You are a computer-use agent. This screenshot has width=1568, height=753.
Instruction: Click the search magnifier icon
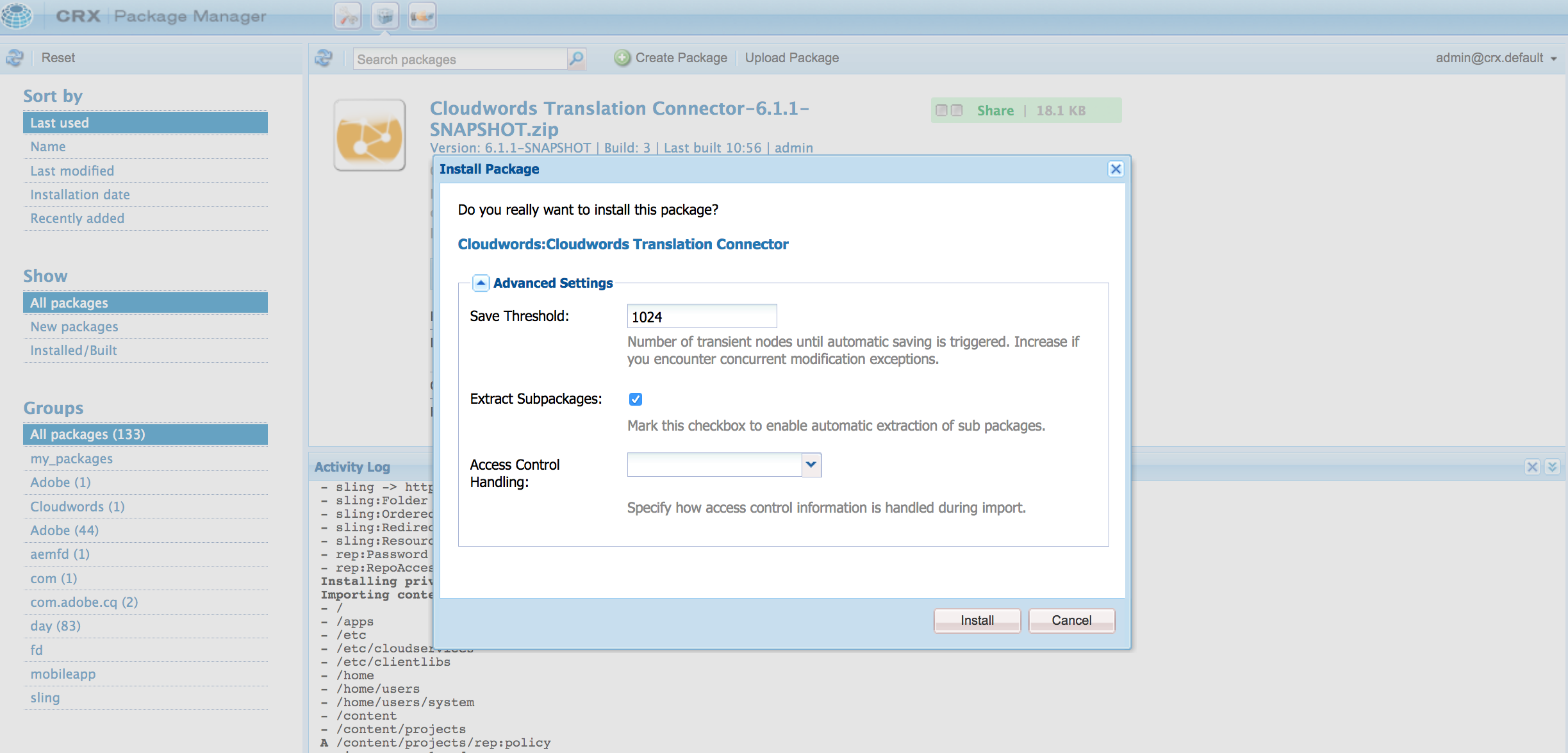click(576, 59)
